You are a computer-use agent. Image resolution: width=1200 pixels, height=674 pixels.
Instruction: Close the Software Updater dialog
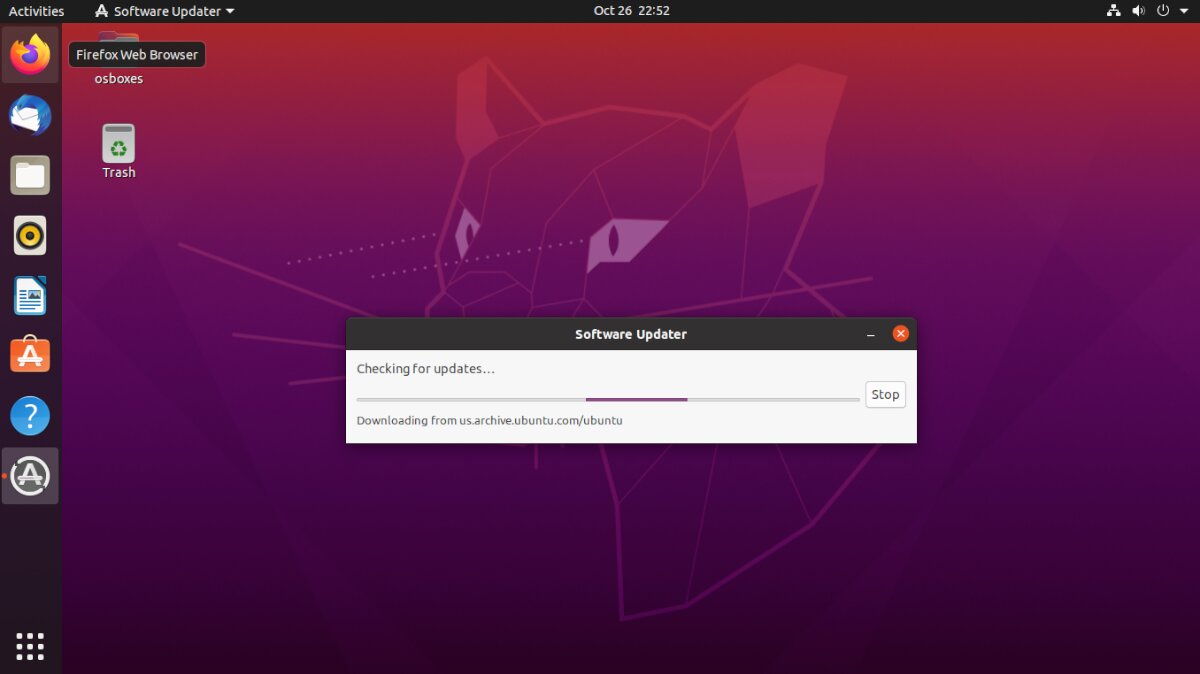tap(901, 334)
